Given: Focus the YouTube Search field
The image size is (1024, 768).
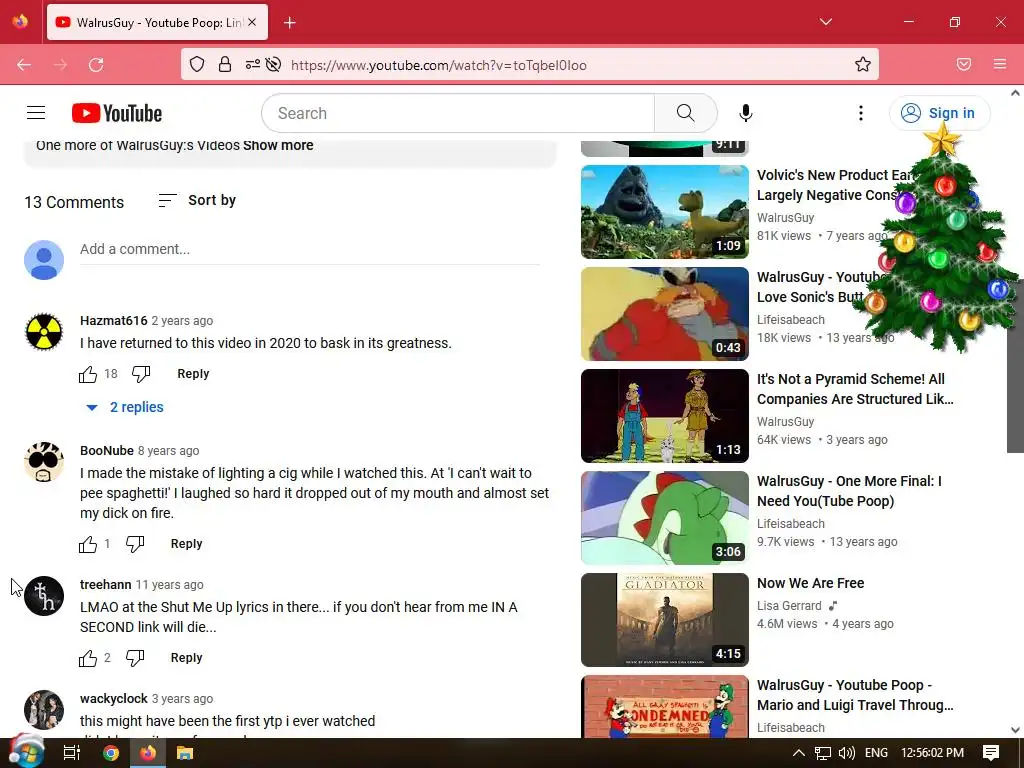Looking at the screenshot, I should pyautogui.click(x=458, y=113).
